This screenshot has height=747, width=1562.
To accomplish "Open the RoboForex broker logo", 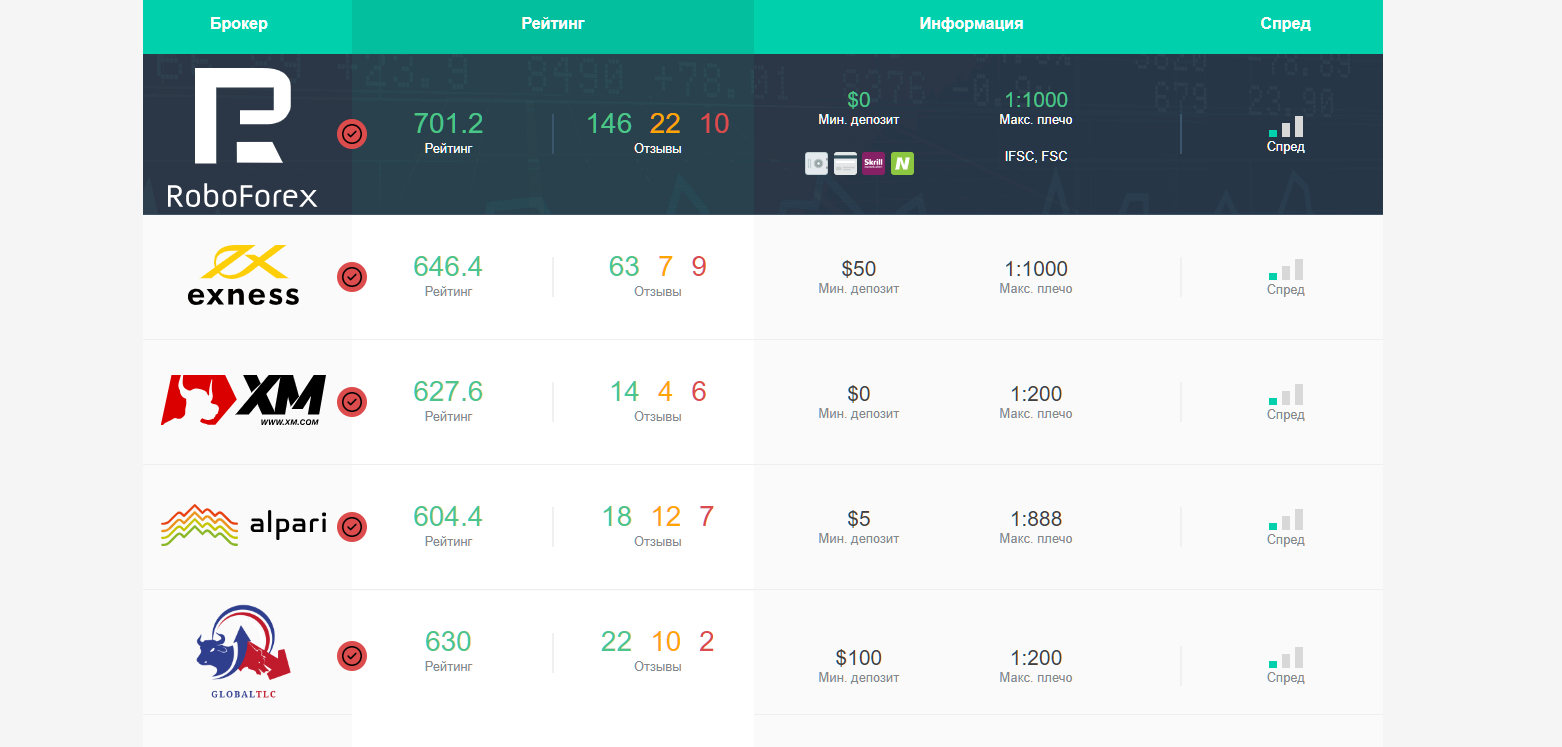I will tap(242, 137).
